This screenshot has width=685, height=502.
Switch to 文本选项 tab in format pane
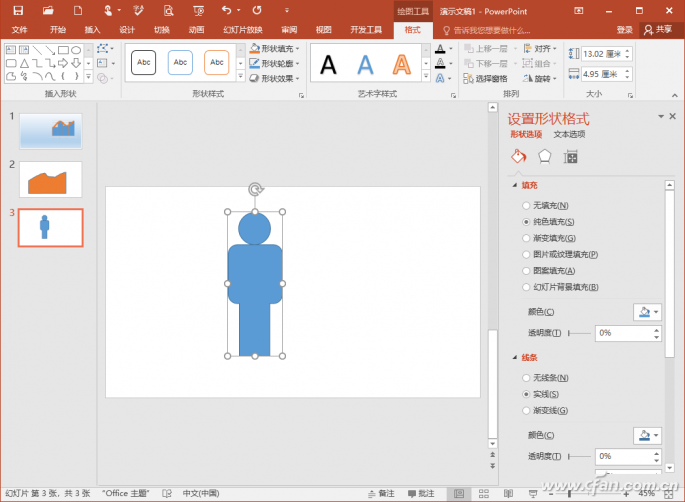coord(569,134)
